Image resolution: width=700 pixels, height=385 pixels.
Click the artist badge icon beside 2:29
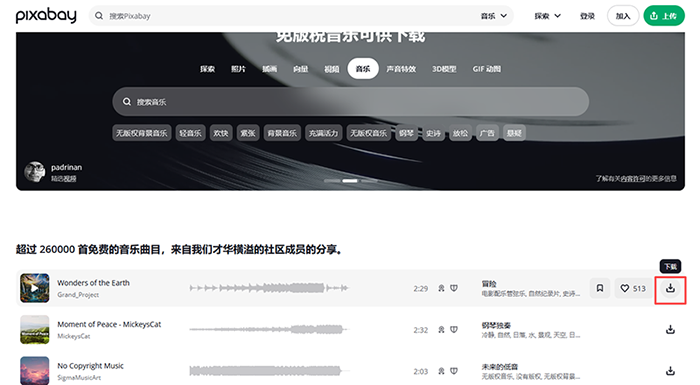441,289
